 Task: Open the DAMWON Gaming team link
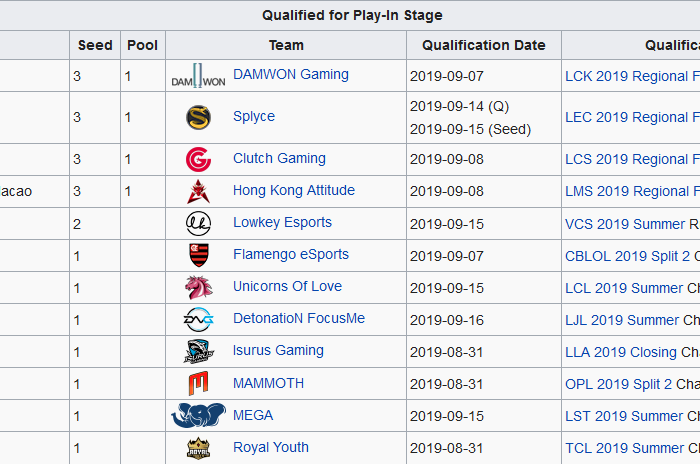pyautogui.click(x=290, y=74)
